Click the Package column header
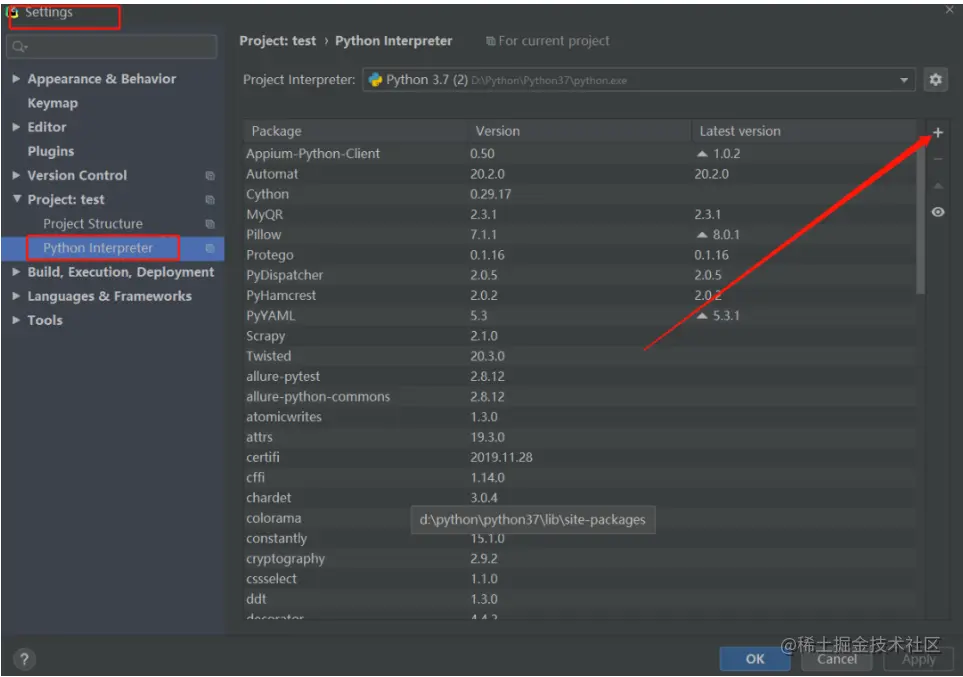Viewport: 963px width, 677px height. (x=356, y=131)
